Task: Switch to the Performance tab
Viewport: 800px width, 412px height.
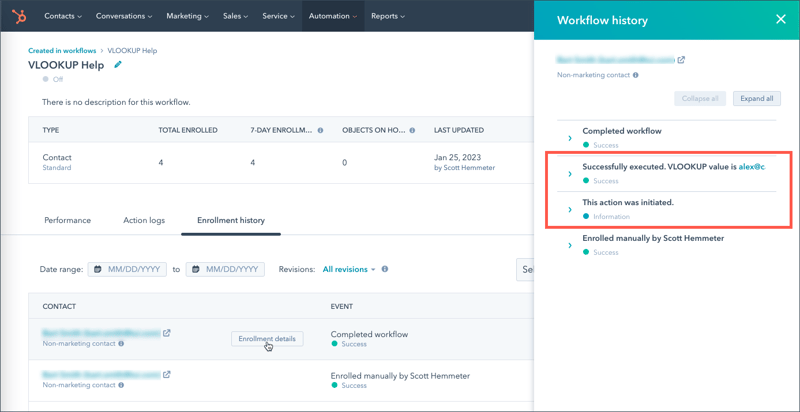Action: 67,220
